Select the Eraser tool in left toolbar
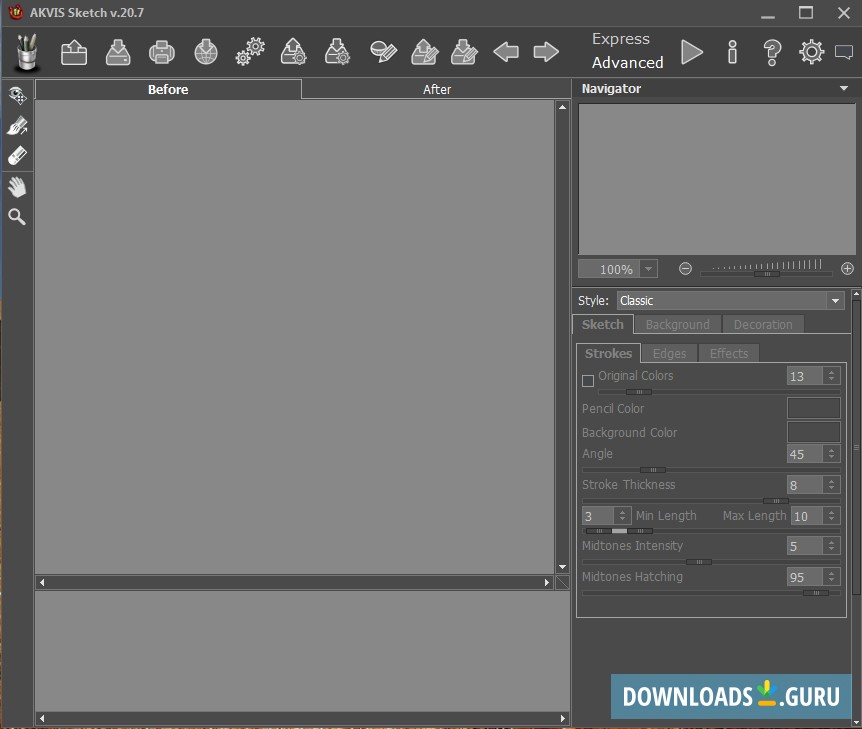 coord(17,157)
